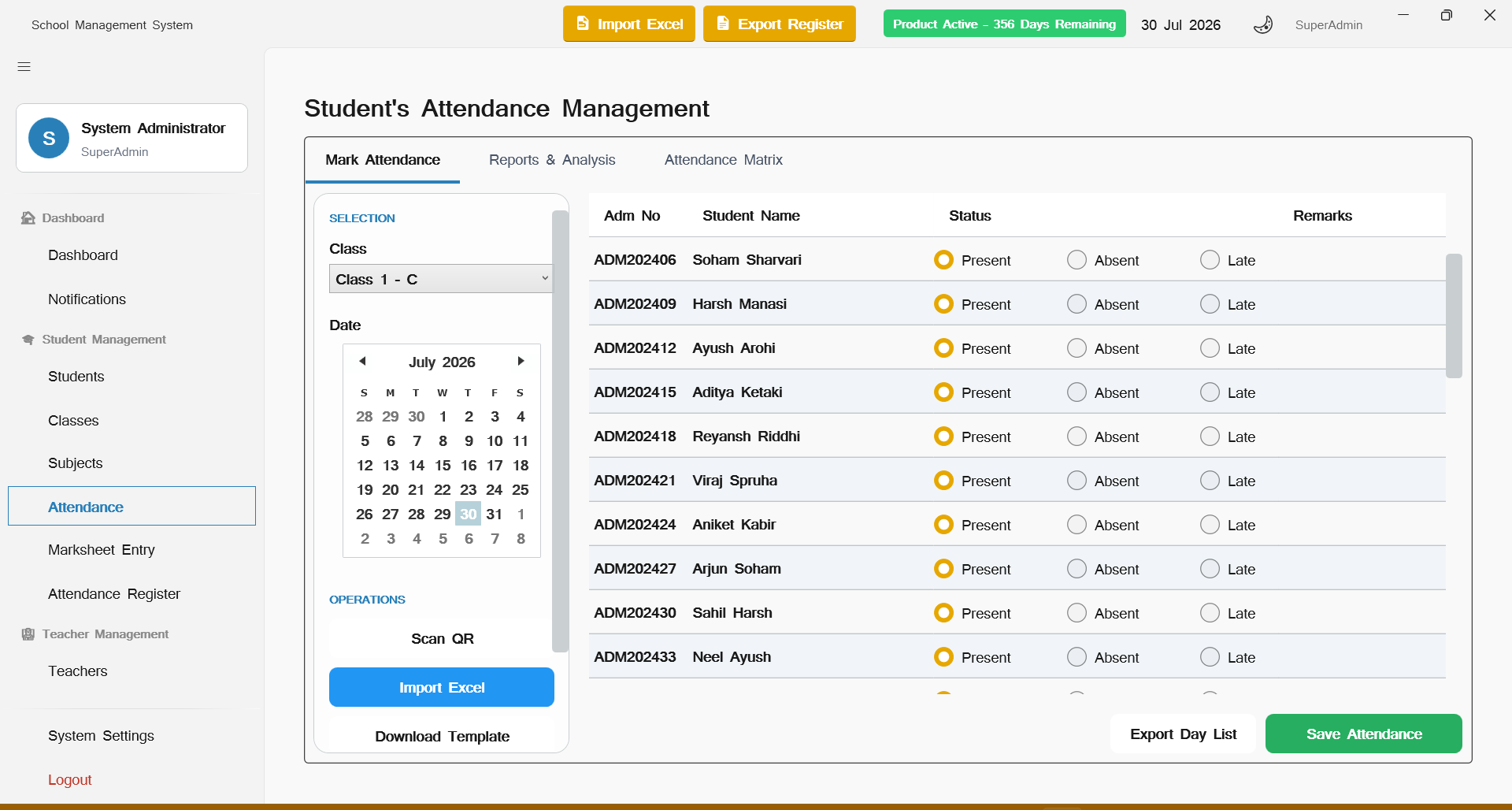Click the Status column header
1512x810 pixels.
pos(969,216)
